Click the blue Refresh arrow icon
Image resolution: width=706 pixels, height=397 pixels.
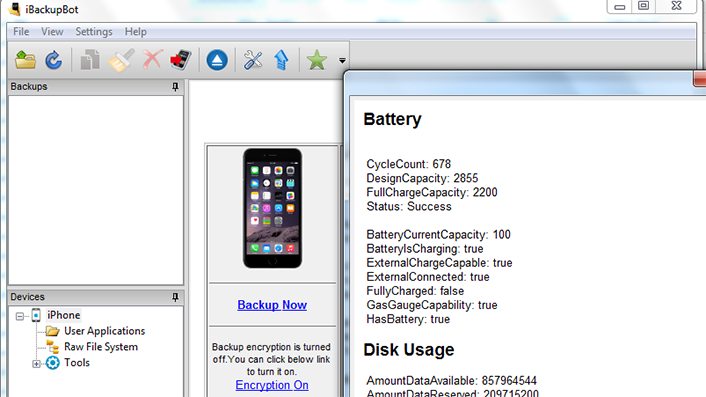point(54,60)
